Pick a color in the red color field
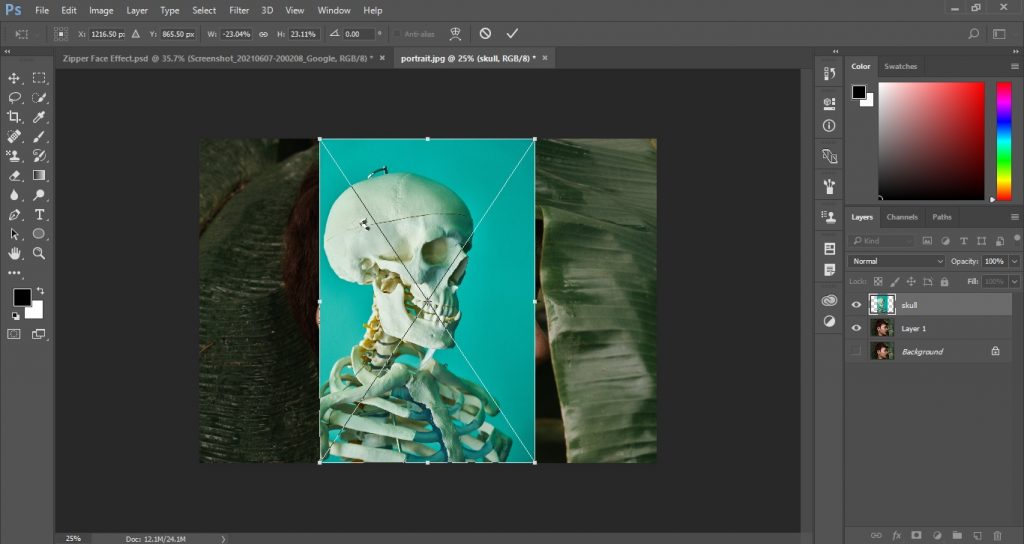Viewport: 1024px width, 544px height. click(x=931, y=141)
